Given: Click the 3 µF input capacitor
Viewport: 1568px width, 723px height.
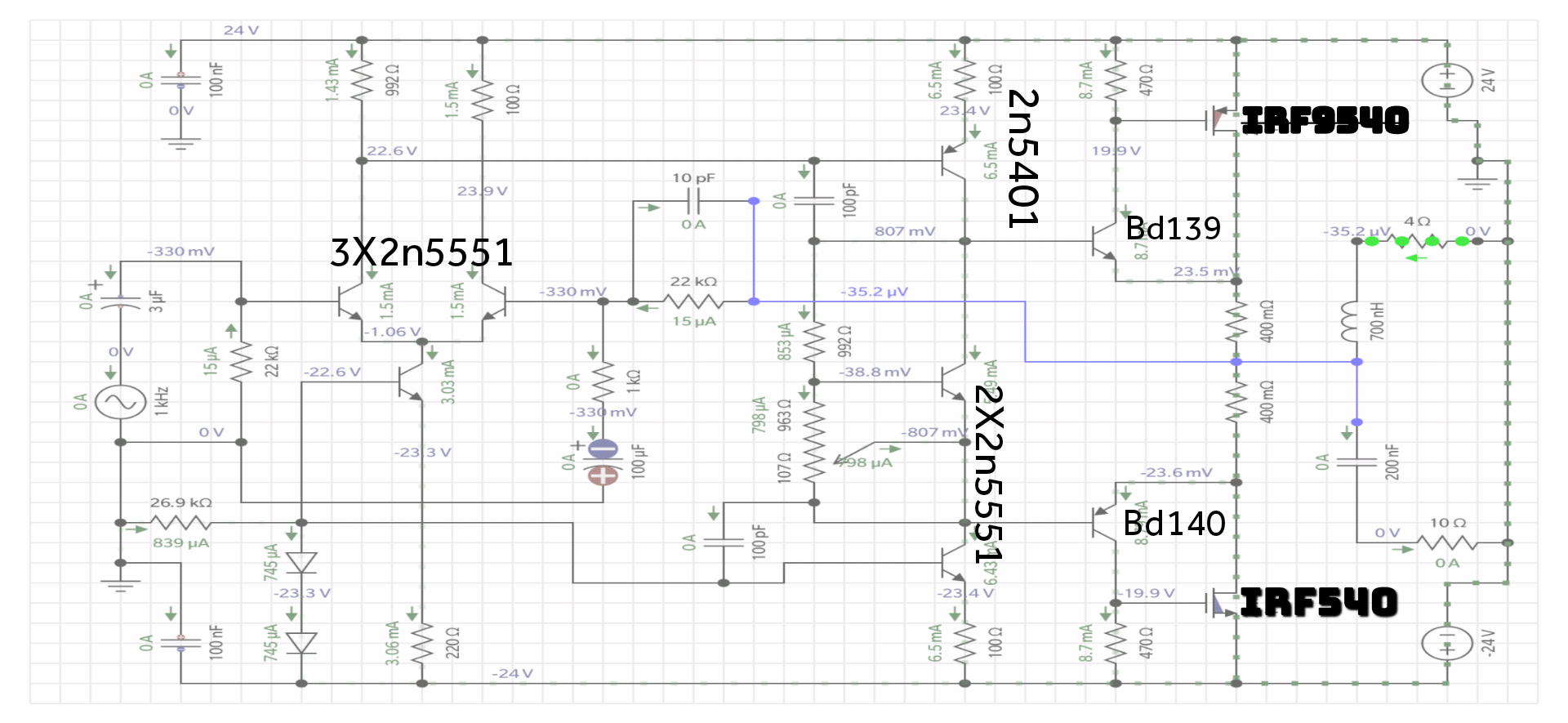Looking at the screenshot, I should (120, 301).
